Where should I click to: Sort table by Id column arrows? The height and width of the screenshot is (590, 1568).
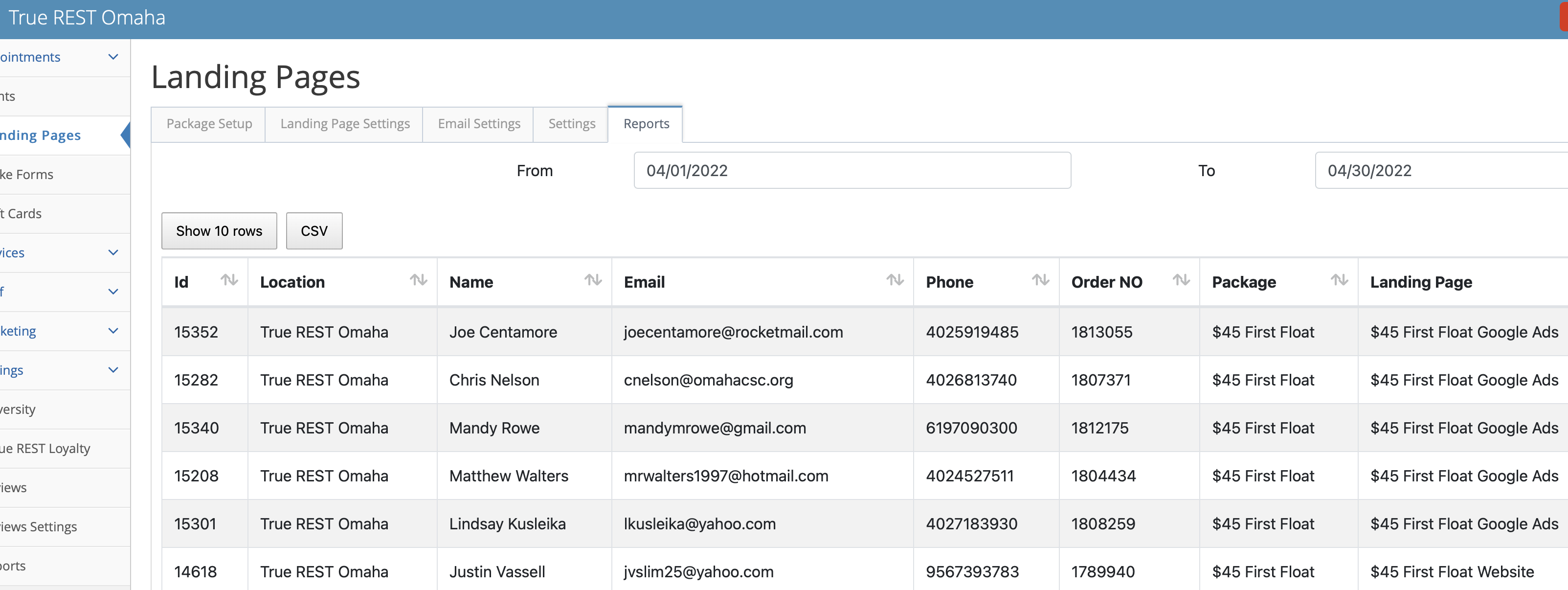click(x=229, y=280)
